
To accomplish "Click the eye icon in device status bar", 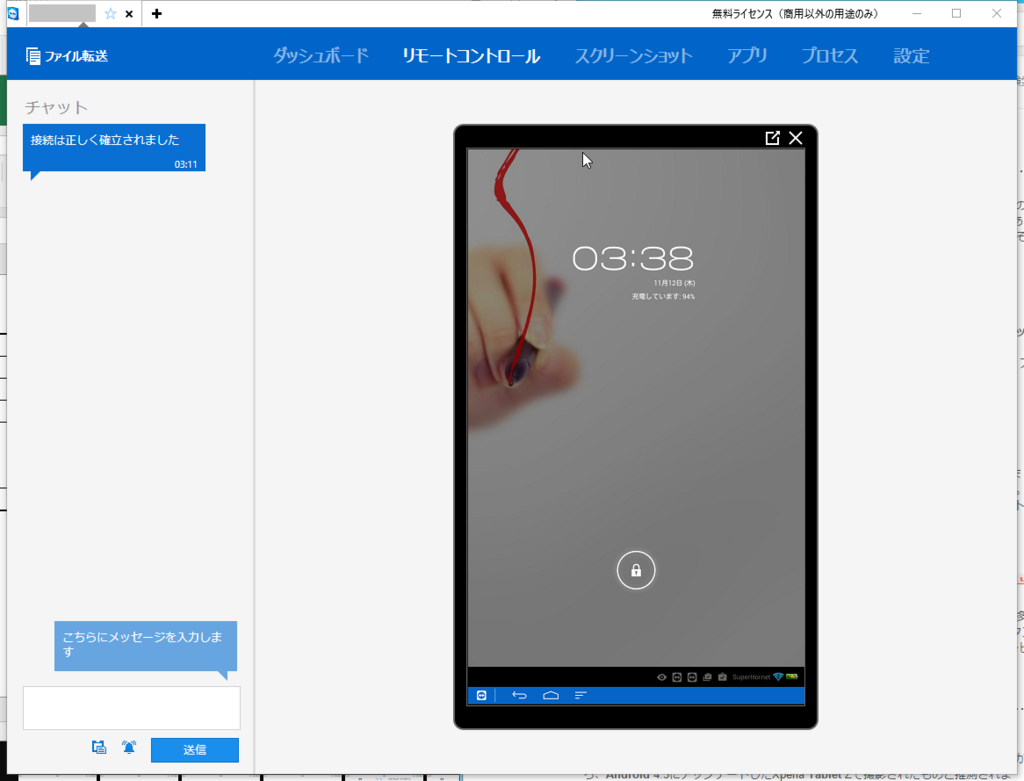I will (x=662, y=677).
